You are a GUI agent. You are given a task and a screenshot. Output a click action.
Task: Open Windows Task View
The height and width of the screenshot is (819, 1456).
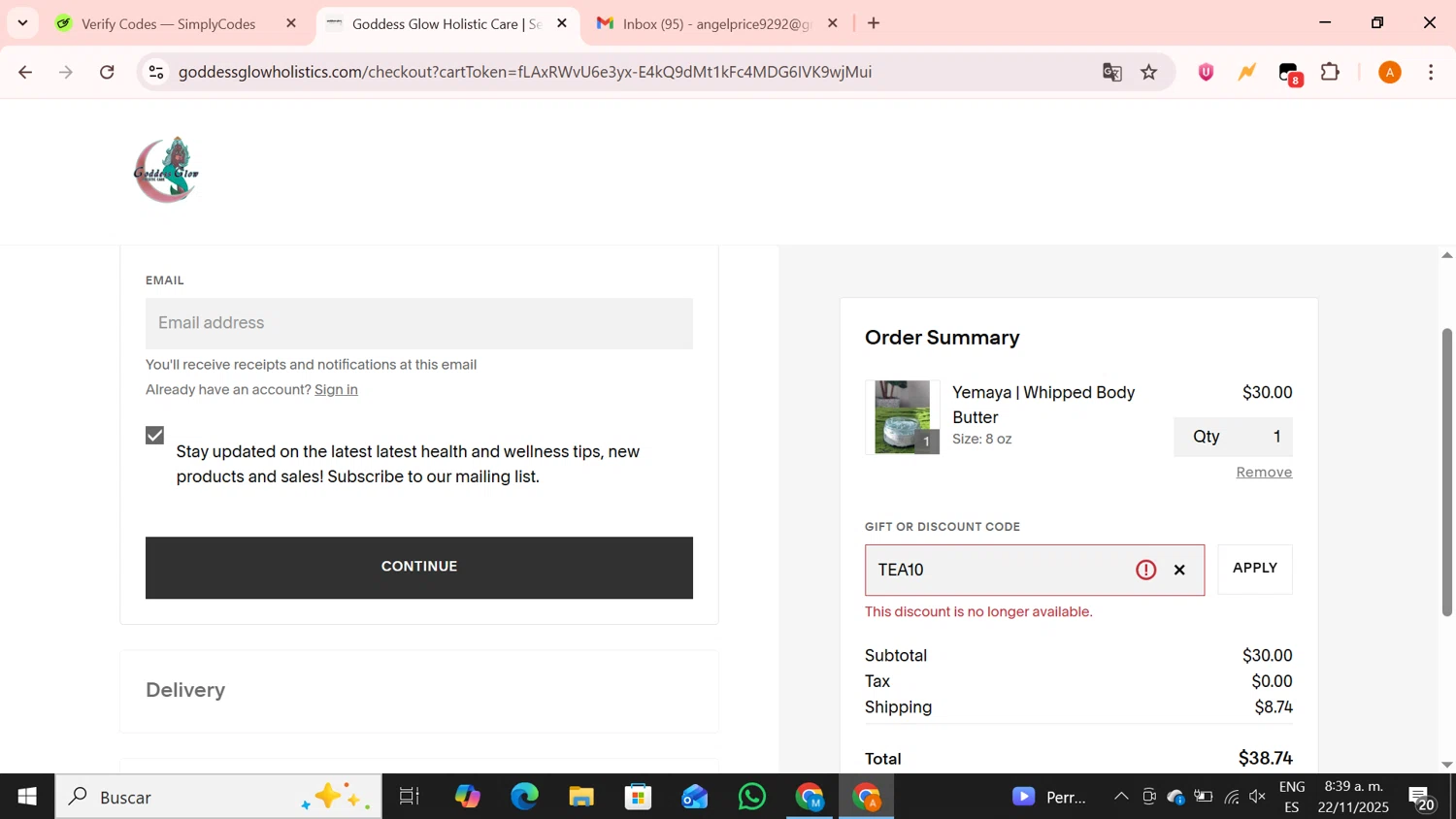410,797
